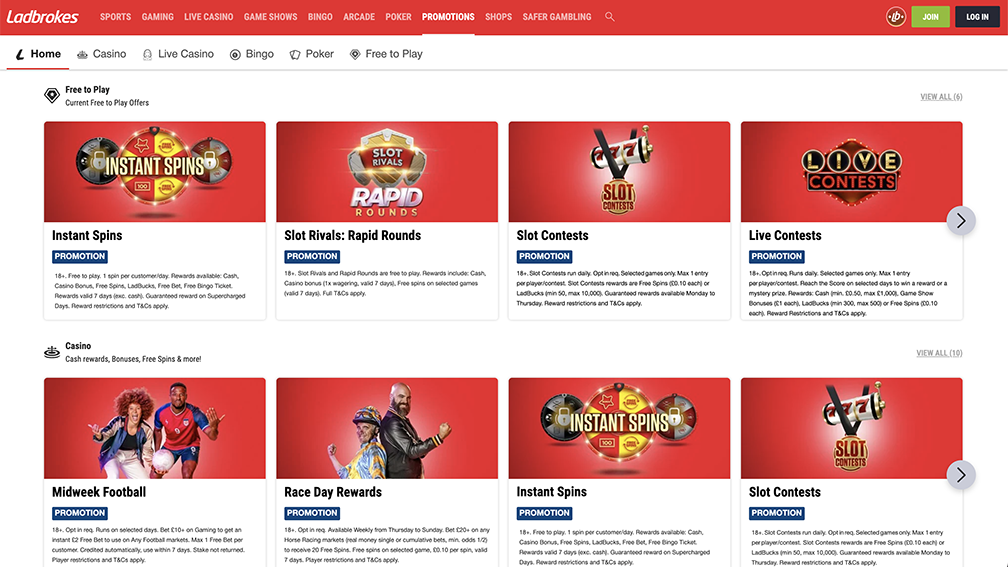Click the Casino section heading
Screen dimensions: 1008x567
point(78,346)
